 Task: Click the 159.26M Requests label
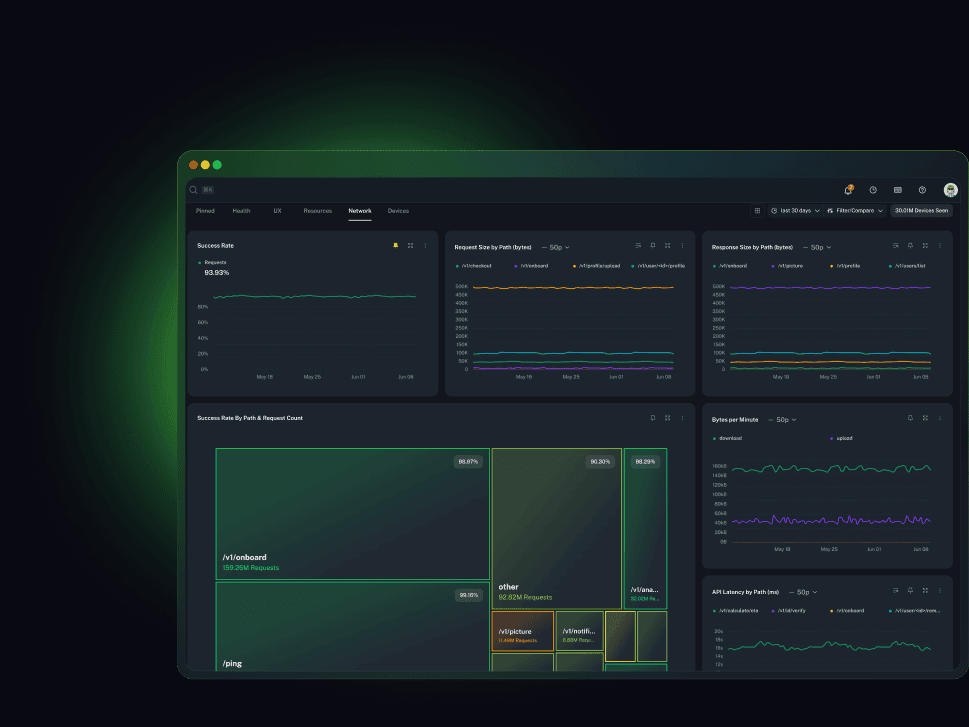pos(251,568)
